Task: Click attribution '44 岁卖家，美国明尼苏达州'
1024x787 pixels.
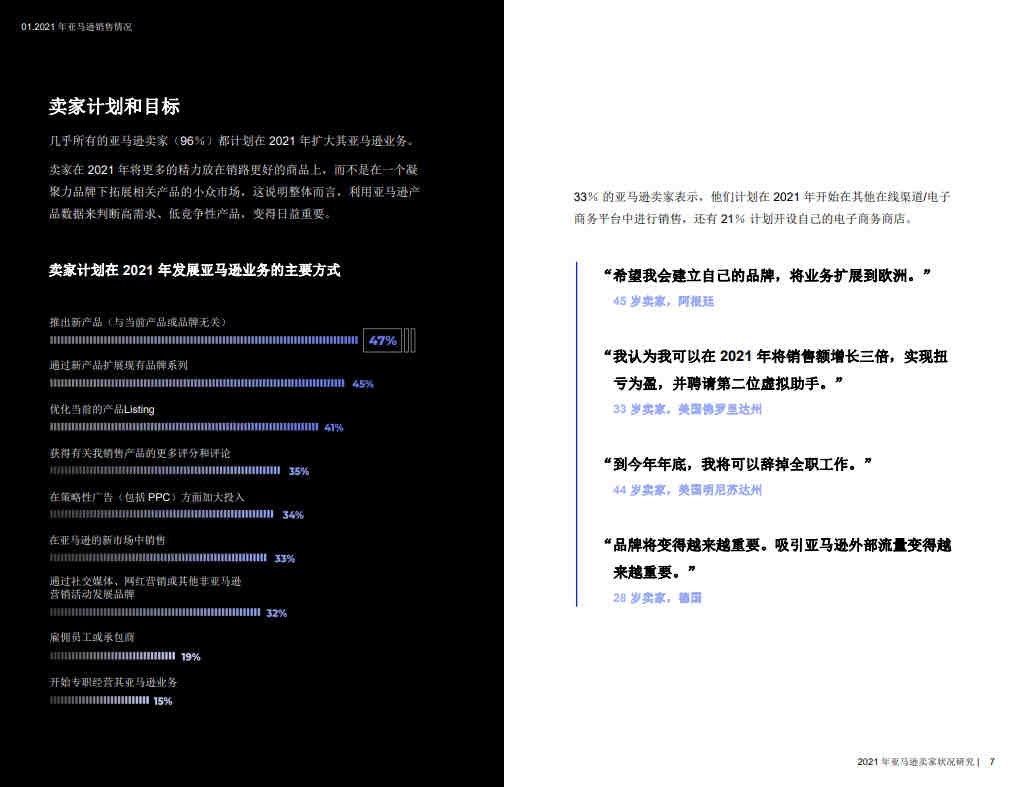Action: (x=687, y=490)
